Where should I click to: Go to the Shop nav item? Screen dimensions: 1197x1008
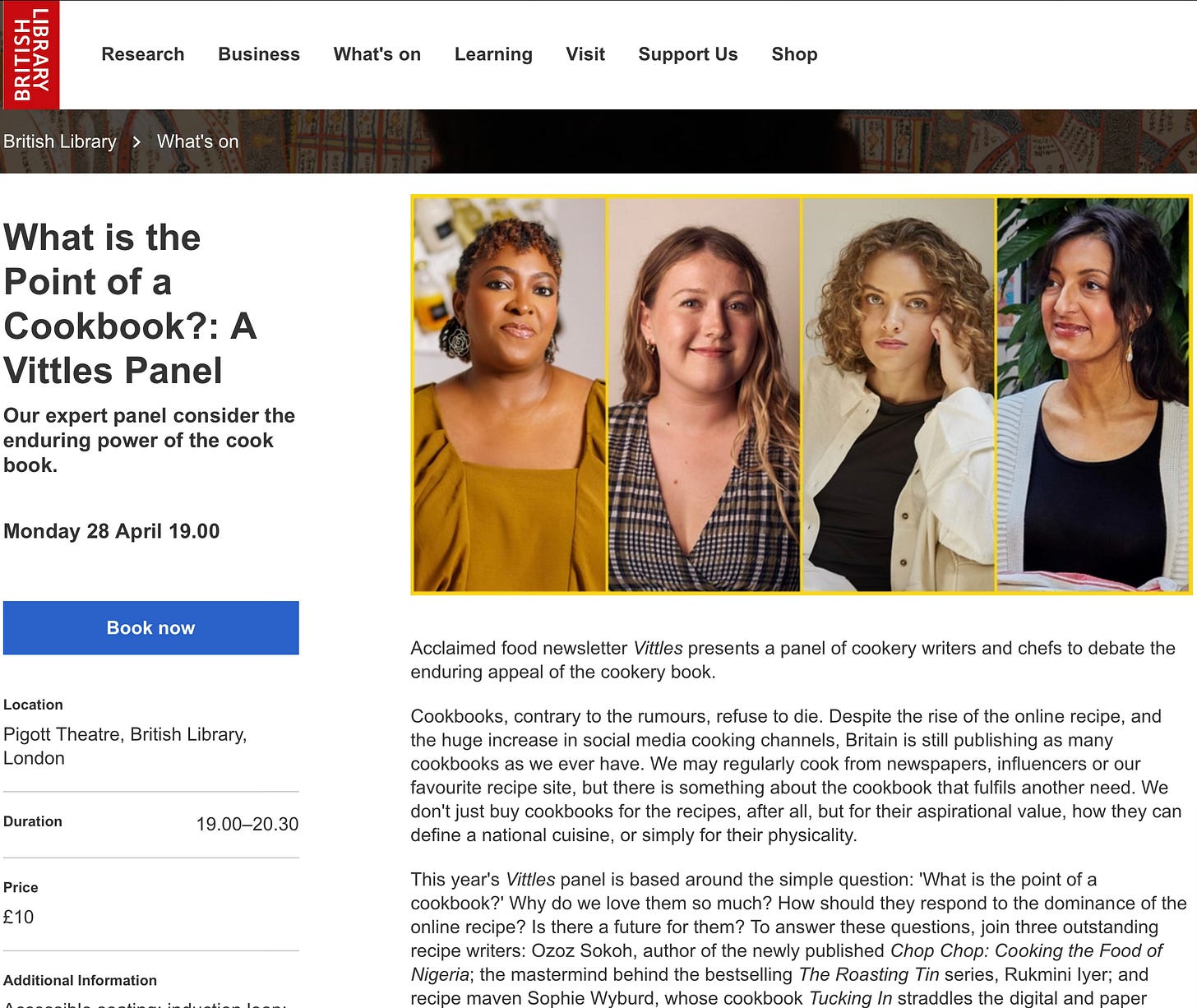pos(794,54)
